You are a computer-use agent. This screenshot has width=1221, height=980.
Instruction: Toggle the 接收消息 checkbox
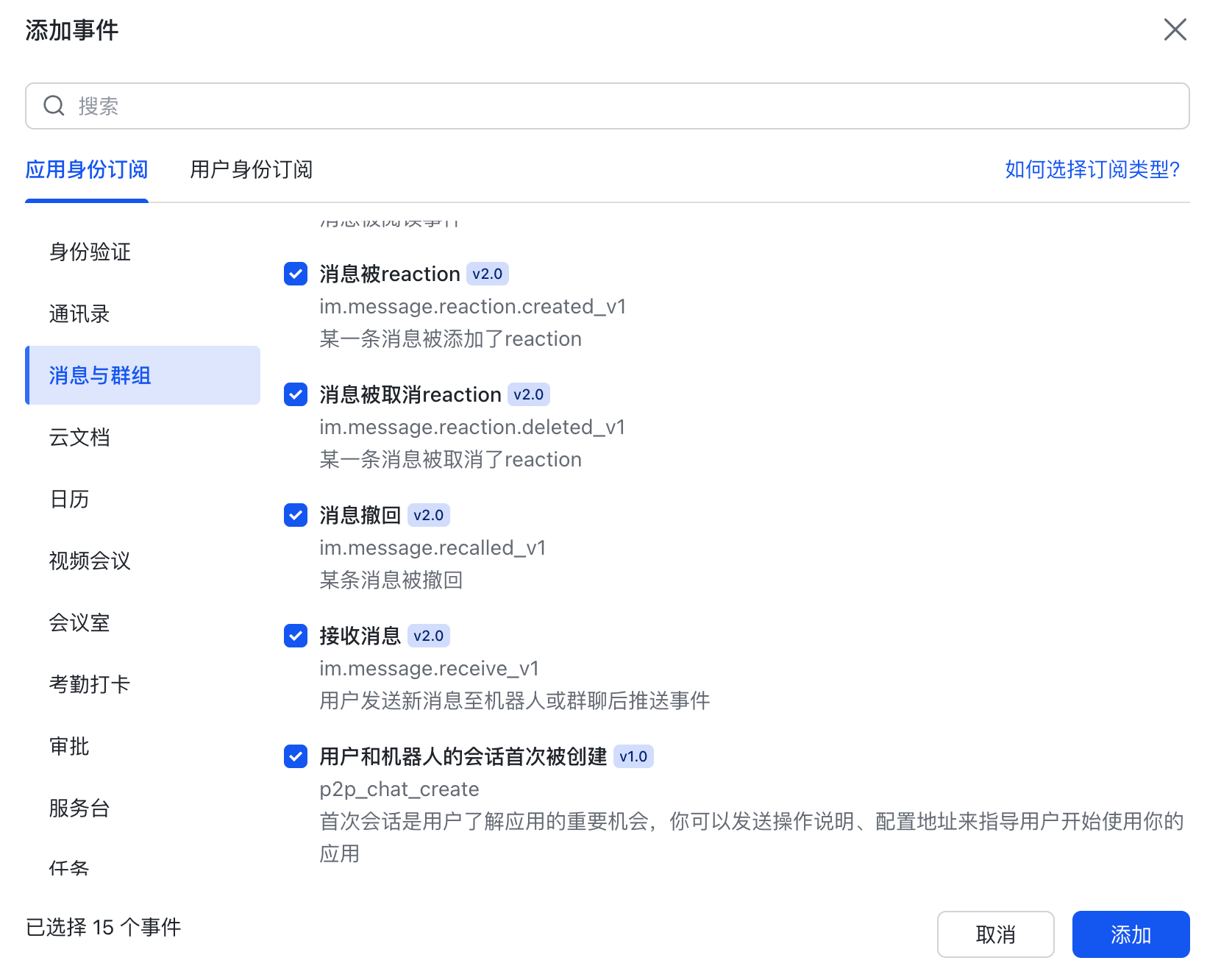click(296, 636)
